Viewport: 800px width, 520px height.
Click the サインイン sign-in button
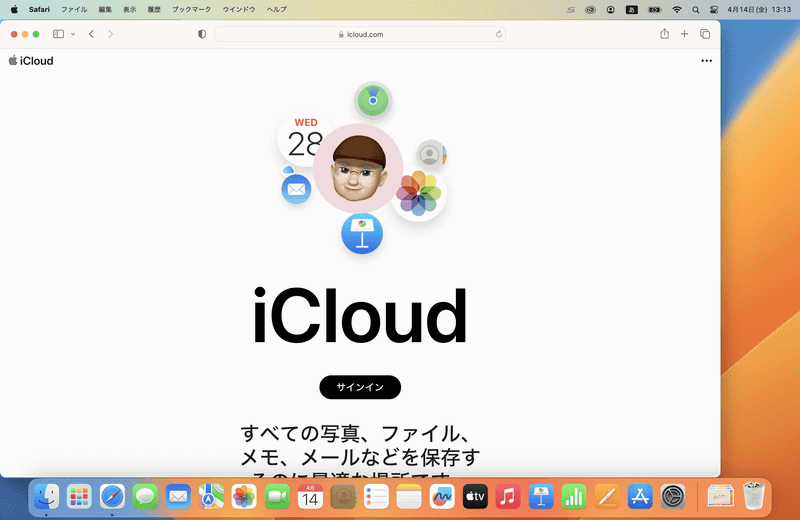tap(360, 387)
